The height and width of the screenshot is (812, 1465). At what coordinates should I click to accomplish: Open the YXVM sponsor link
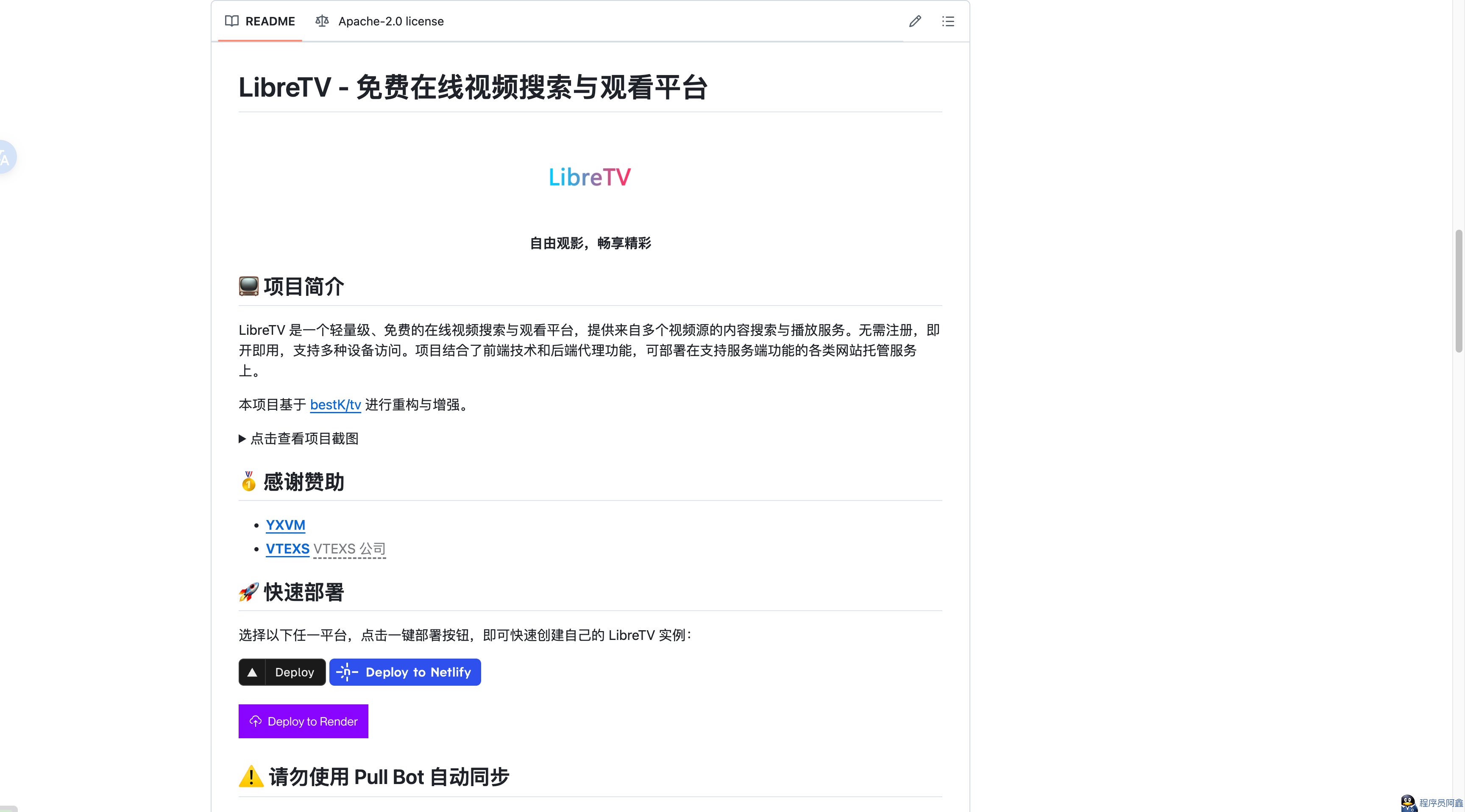[285, 525]
